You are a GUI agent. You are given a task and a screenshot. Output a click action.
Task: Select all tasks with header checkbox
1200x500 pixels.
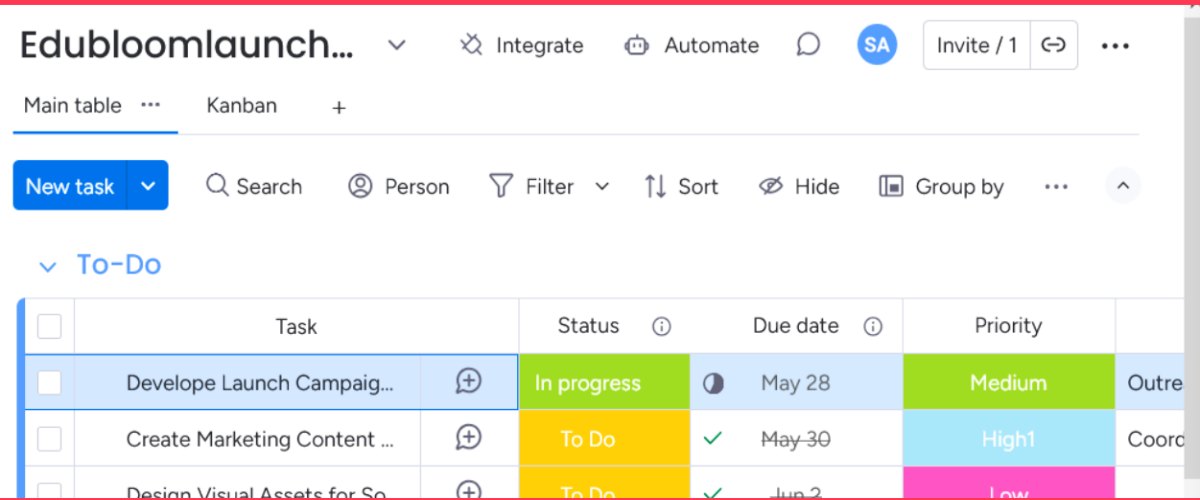pyautogui.click(x=49, y=326)
